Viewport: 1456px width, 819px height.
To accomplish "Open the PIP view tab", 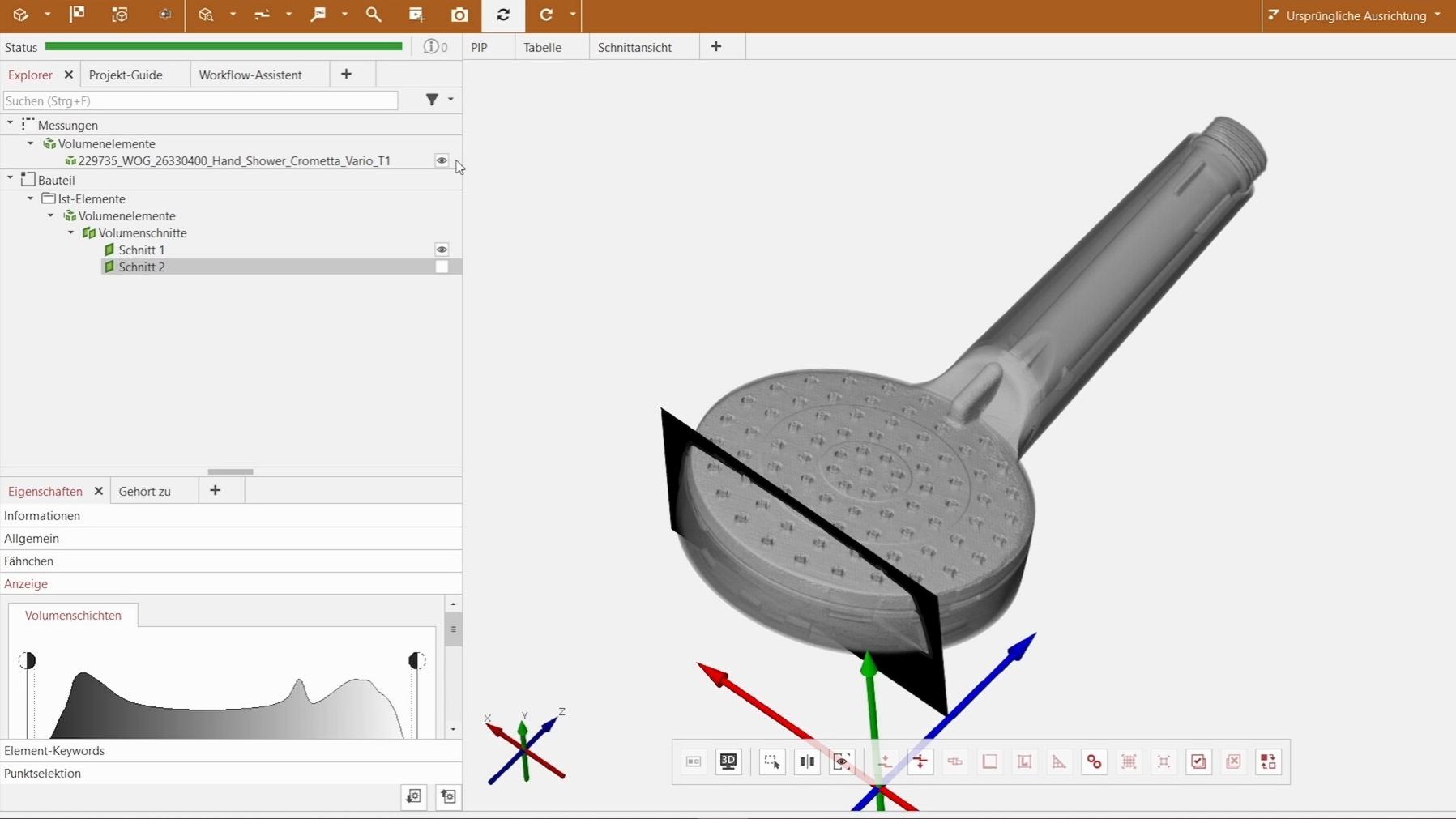I will click(480, 47).
